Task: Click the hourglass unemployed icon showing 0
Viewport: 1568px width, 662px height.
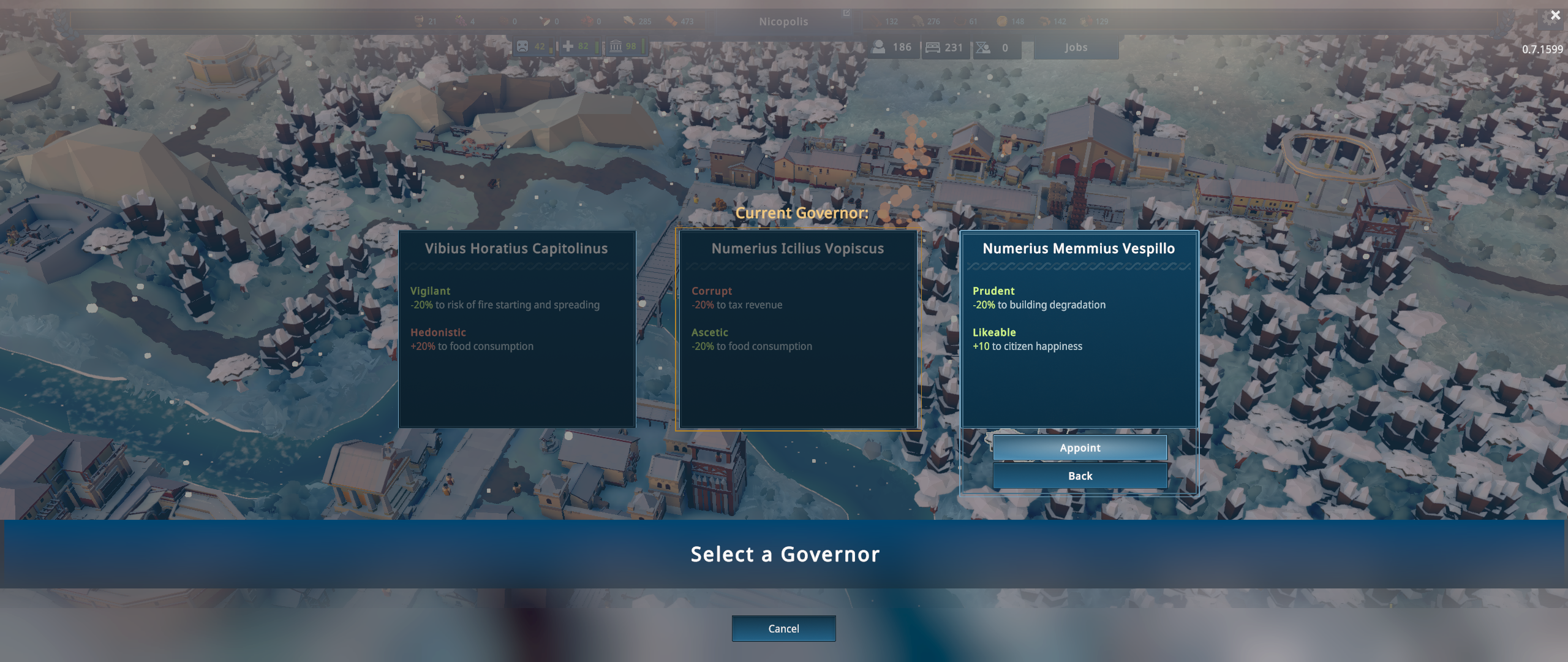Action: tap(983, 47)
